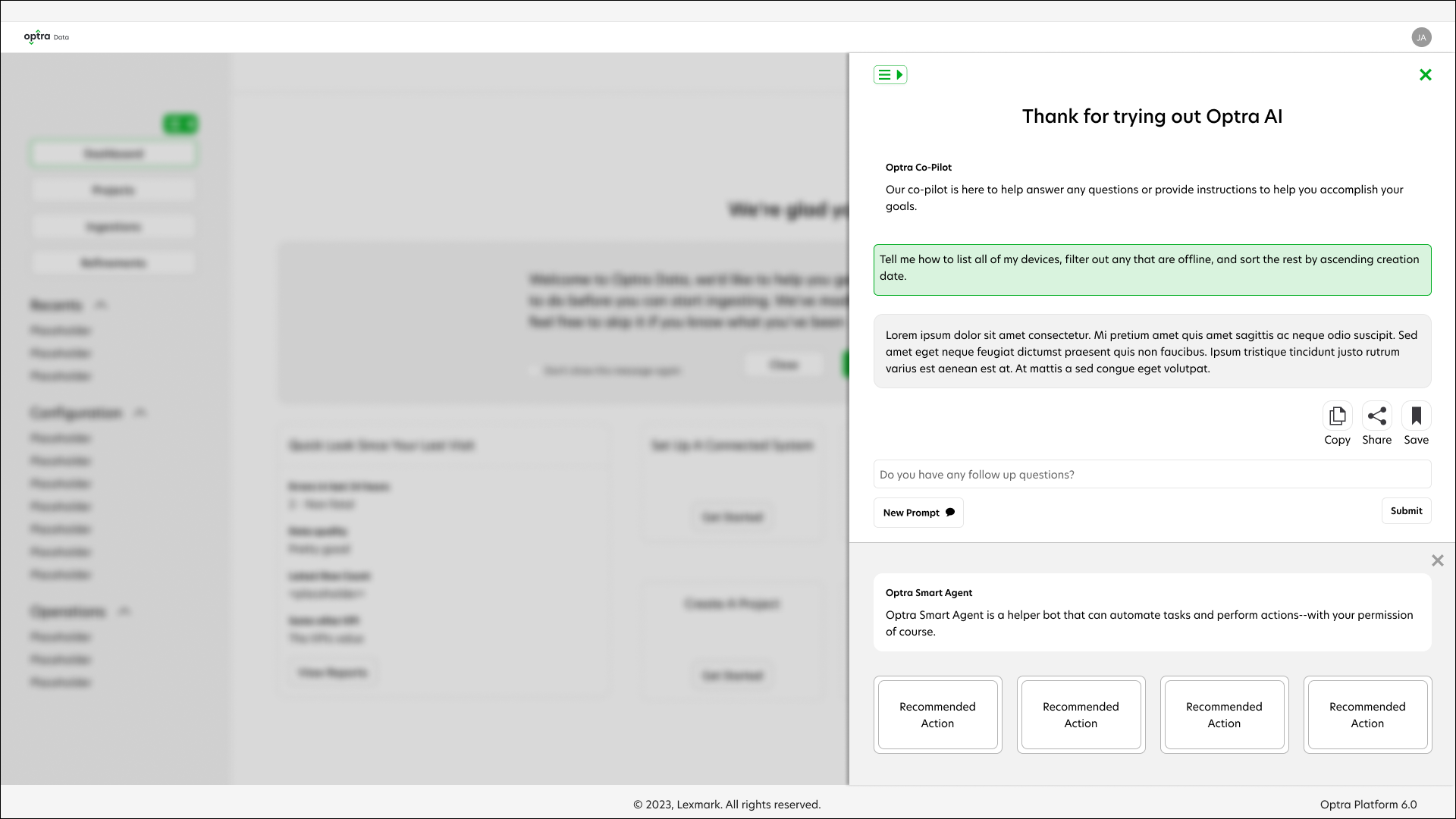Image resolution: width=1456 pixels, height=819 pixels.
Task: Focus the follow up questions field
Action: (1152, 474)
